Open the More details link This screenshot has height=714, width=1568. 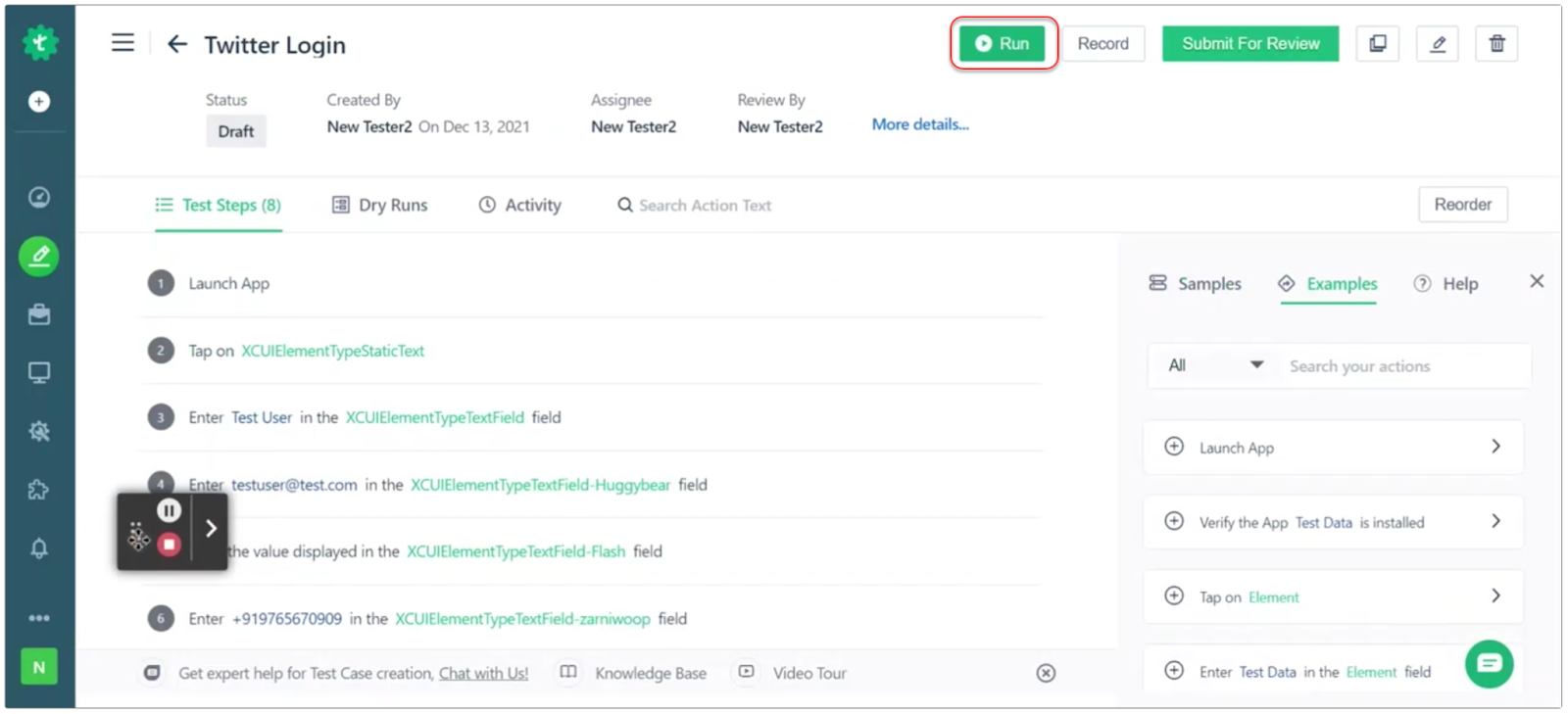920,124
